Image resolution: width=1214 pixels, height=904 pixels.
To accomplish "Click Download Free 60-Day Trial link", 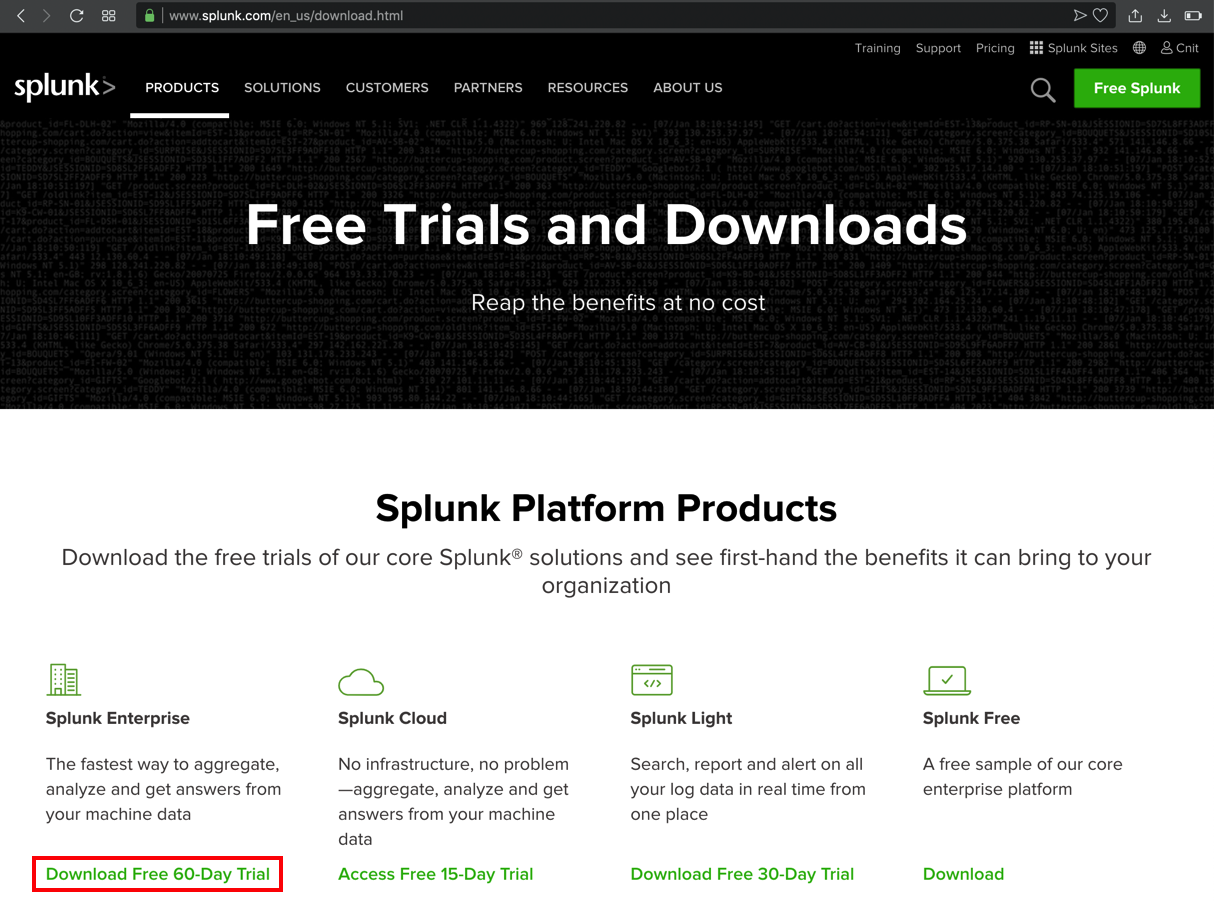I will pyautogui.click(x=158, y=874).
